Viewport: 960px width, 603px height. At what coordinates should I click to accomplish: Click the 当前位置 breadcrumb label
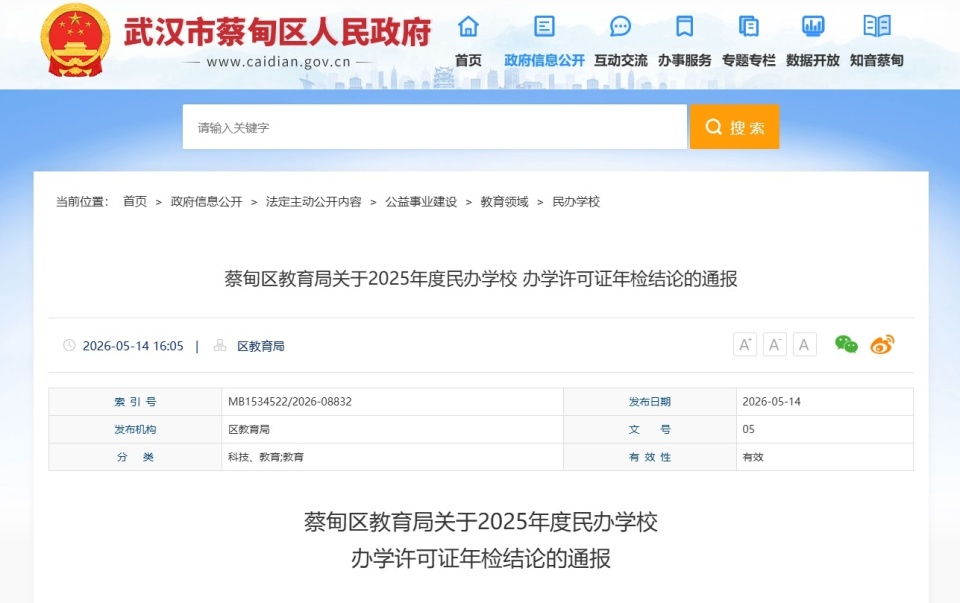pos(82,201)
